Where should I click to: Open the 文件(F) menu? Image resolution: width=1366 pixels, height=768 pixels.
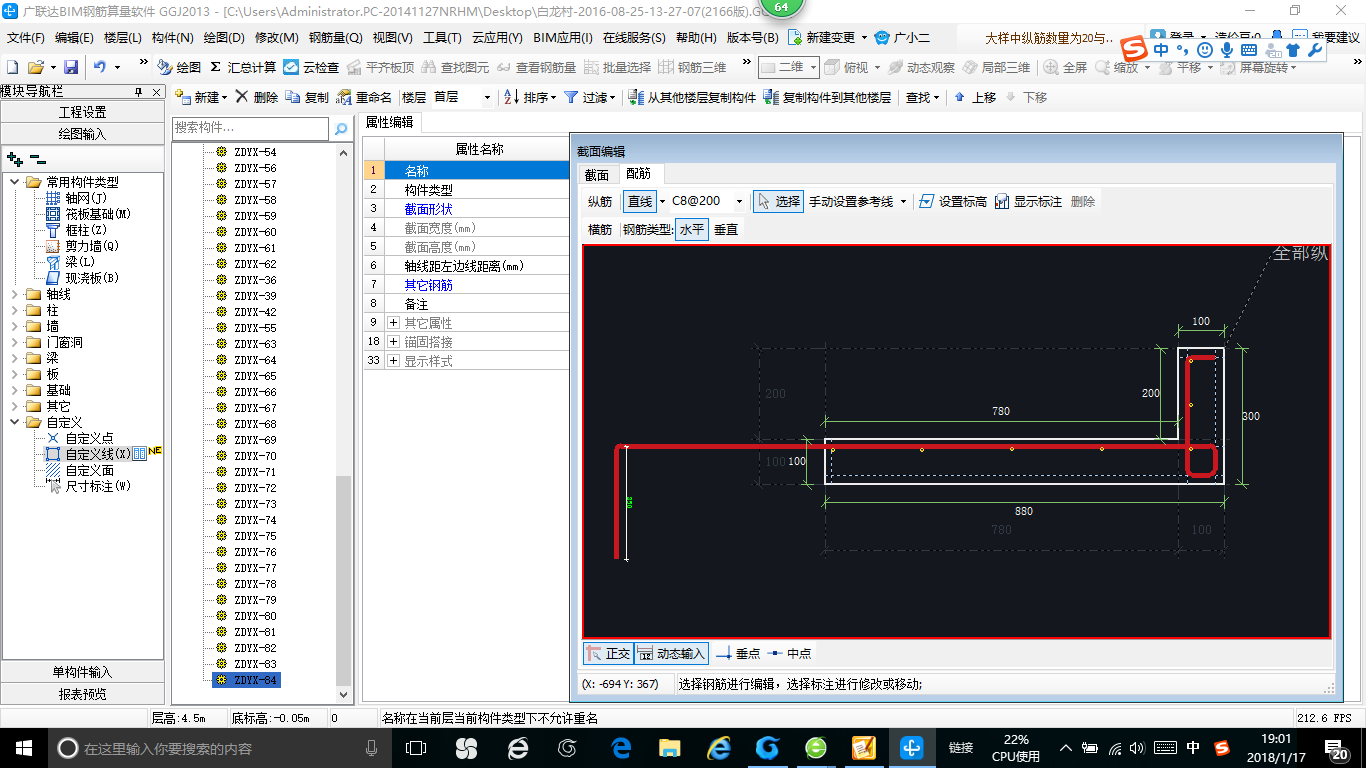tap(25, 38)
